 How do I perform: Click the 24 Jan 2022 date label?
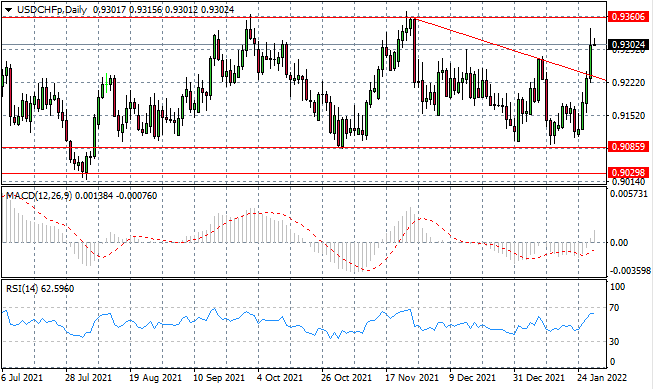point(602,378)
